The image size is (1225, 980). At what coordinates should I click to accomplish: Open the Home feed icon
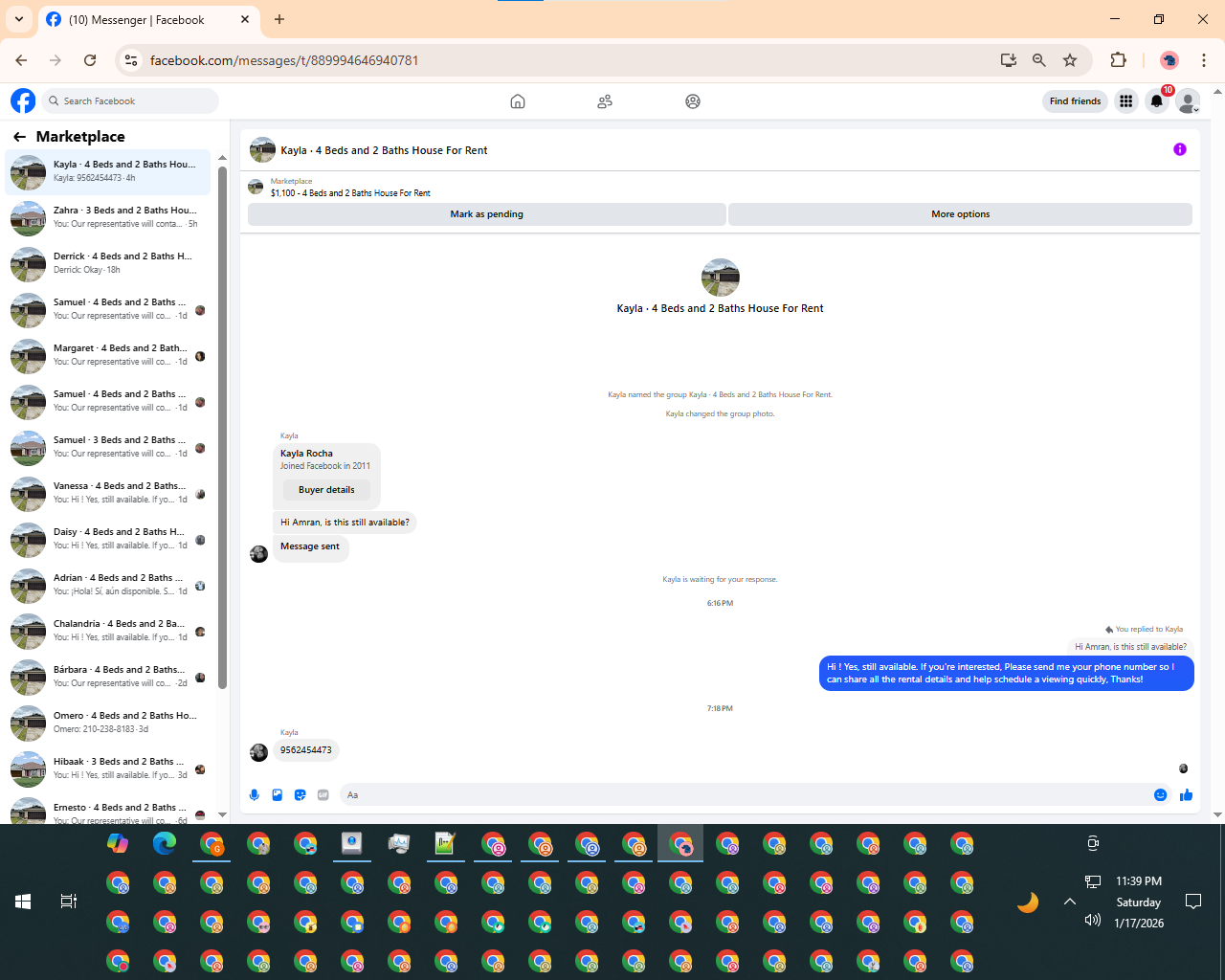click(518, 101)
